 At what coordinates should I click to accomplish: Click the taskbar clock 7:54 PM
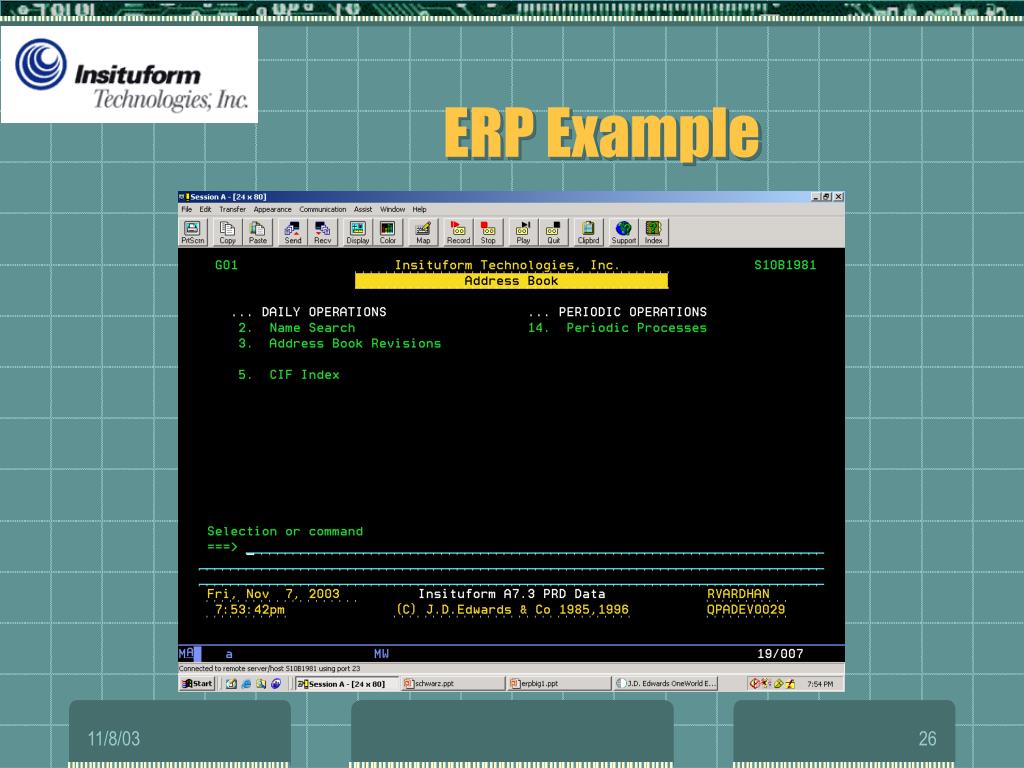click(x=820, y=684)
